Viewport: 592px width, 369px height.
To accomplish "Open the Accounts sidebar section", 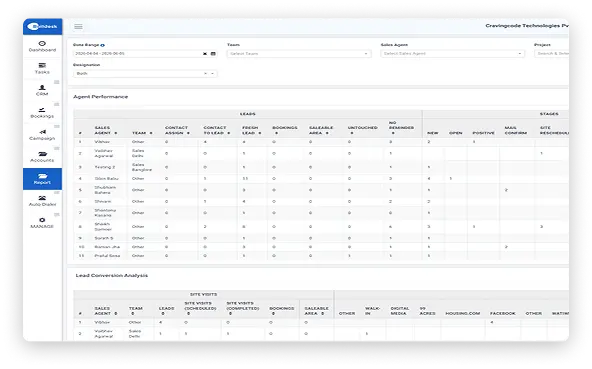I will tap(42, 157).
